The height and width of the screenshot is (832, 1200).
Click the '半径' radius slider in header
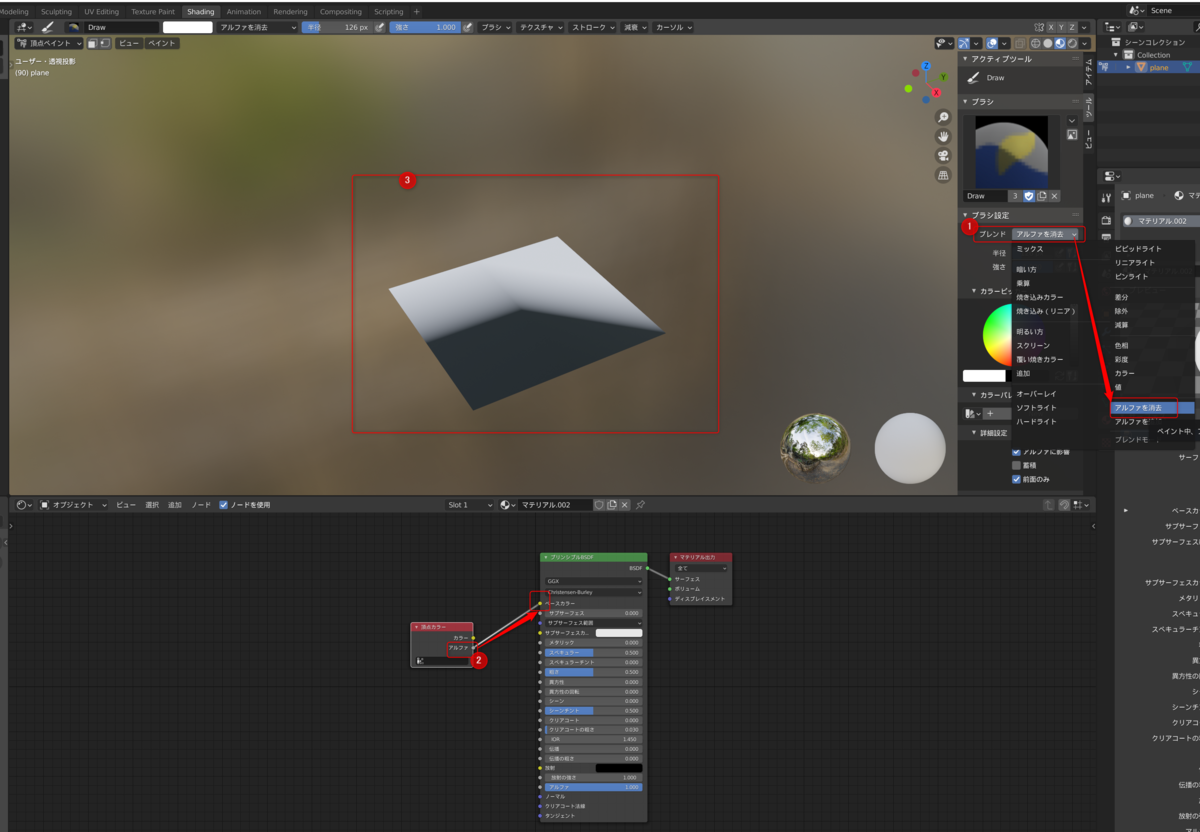(x=337, y=27)
